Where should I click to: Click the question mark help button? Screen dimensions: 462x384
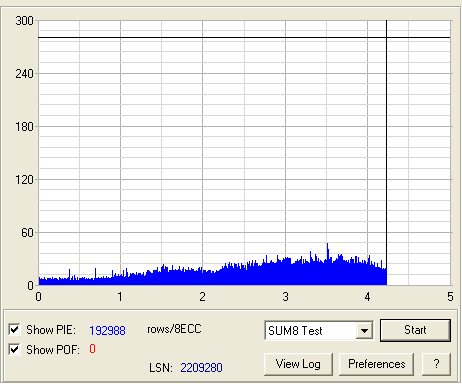pos(436,364)
